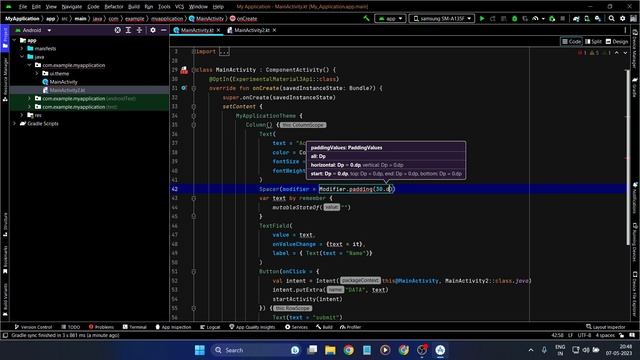Click the editor vertical scrollbar
Viewport: 640px width, 360px height.
pyautogui.click(x=628, y=157)
